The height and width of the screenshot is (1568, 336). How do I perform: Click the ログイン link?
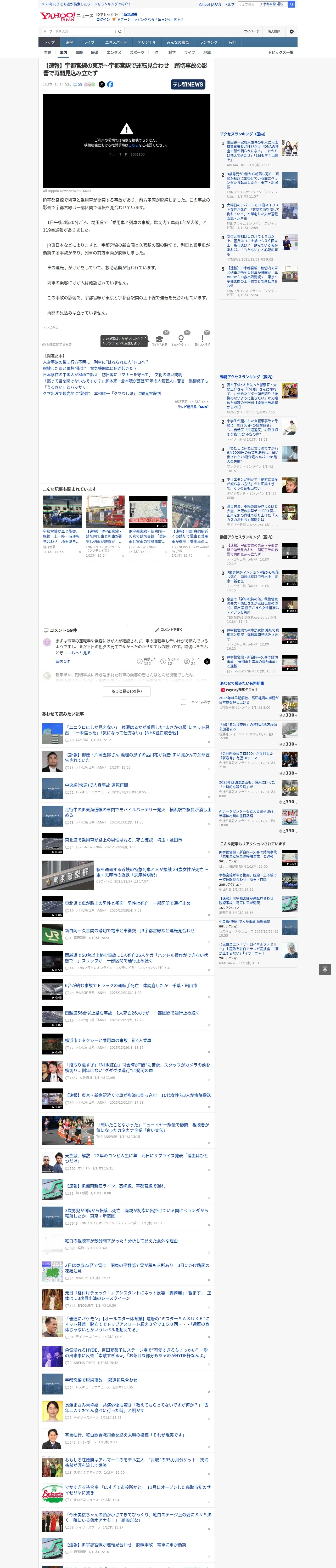103,20
